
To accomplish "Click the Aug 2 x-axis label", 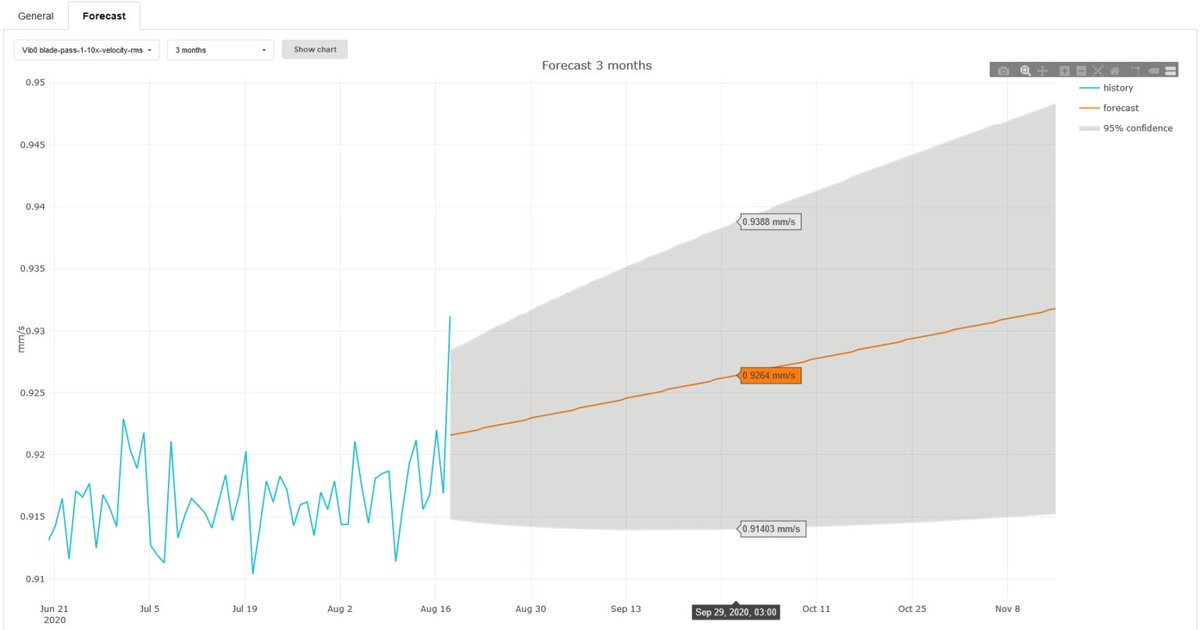I will tap(340, 608).
